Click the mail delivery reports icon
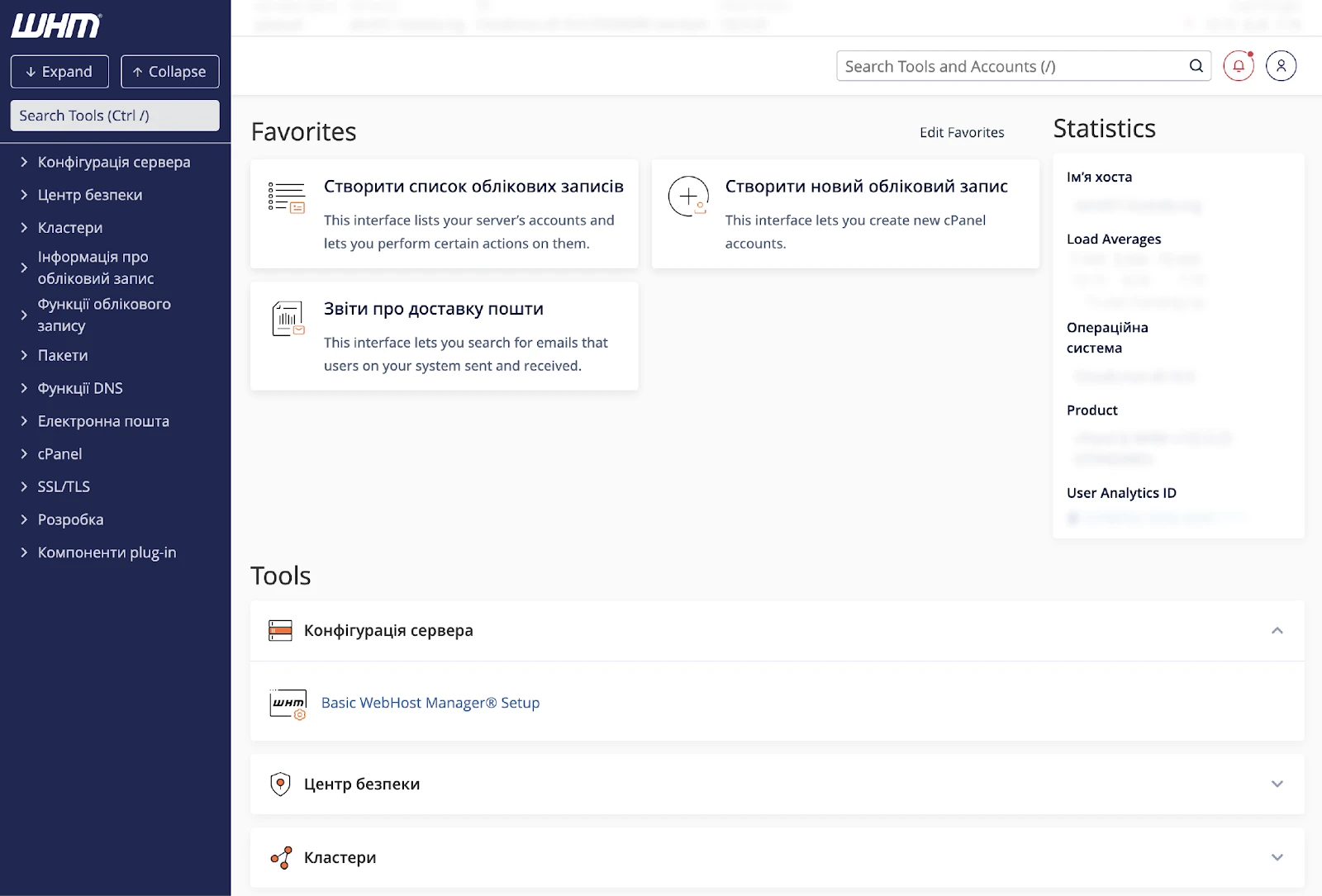 click(288, 319)
